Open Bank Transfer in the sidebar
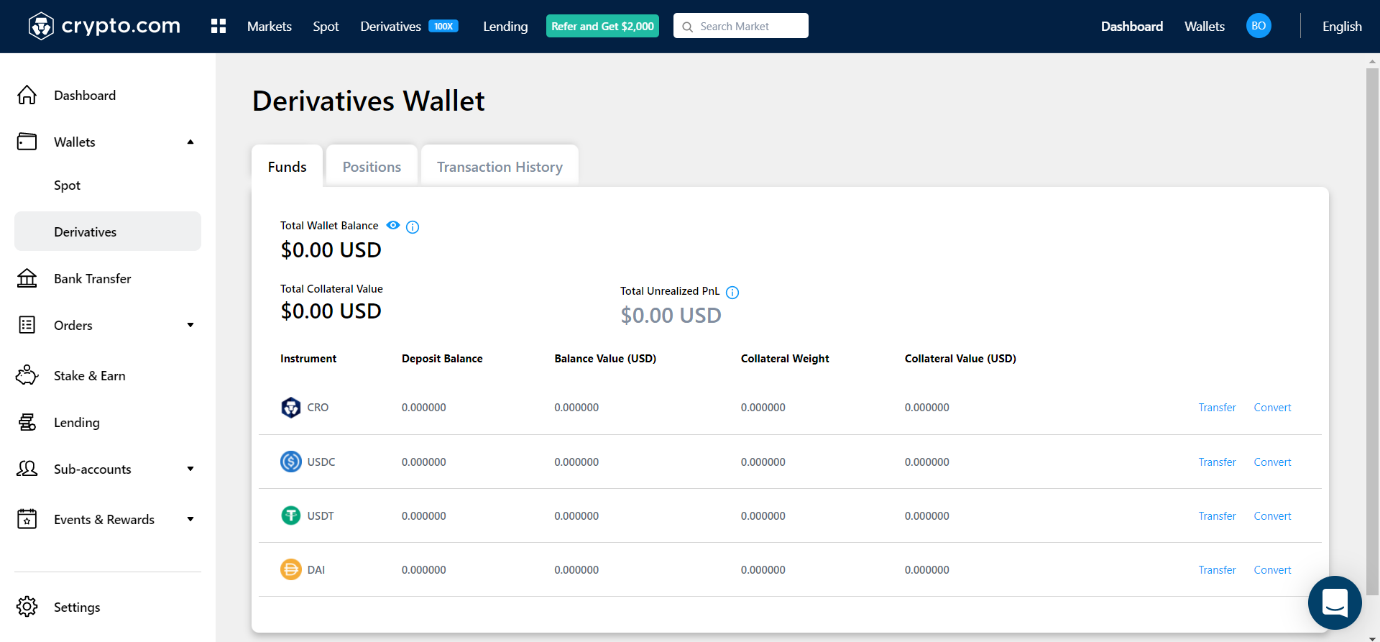The width and height of the screenshot is (1380, 642). pyautogui.click(x=92, y=278)
